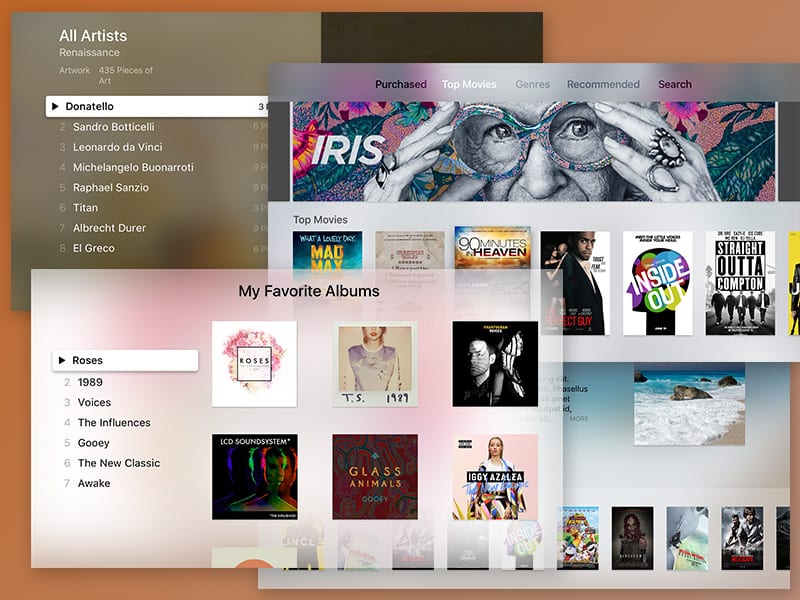Go to the Recommended tab
This screenshot has height=600, width=800.
[603, 84]
